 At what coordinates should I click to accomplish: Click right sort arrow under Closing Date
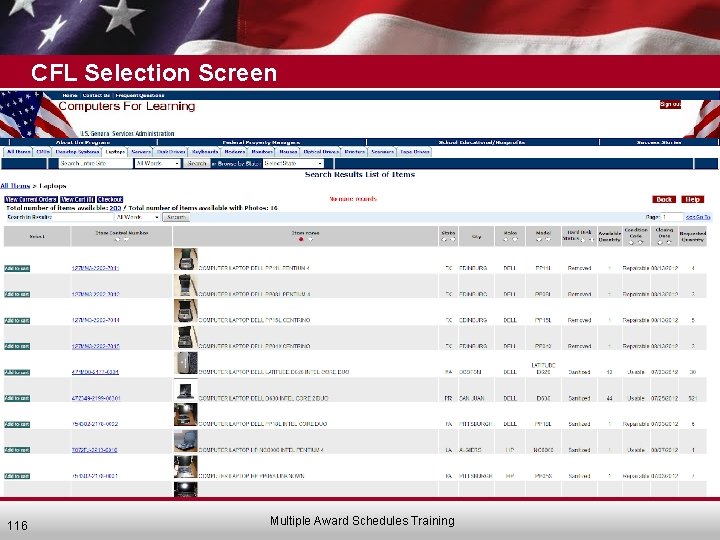[x=669, y=242]
